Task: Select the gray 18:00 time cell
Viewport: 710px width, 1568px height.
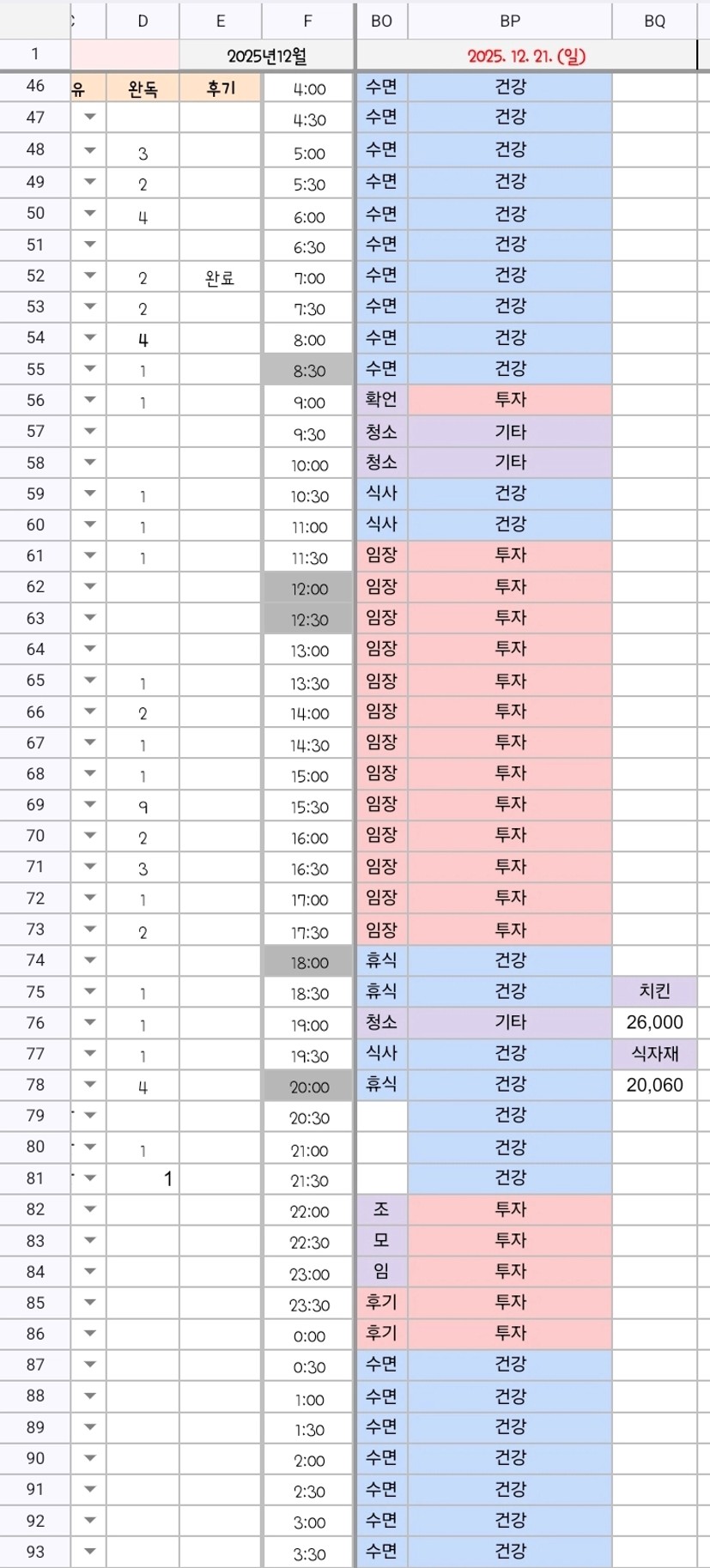Action: pyautogui.click(x=308, y=962)
